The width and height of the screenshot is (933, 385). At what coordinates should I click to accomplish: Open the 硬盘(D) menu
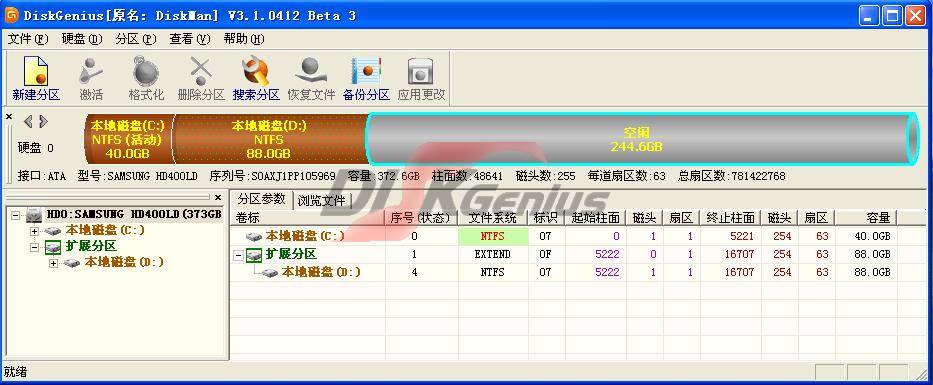click(82, 39)
